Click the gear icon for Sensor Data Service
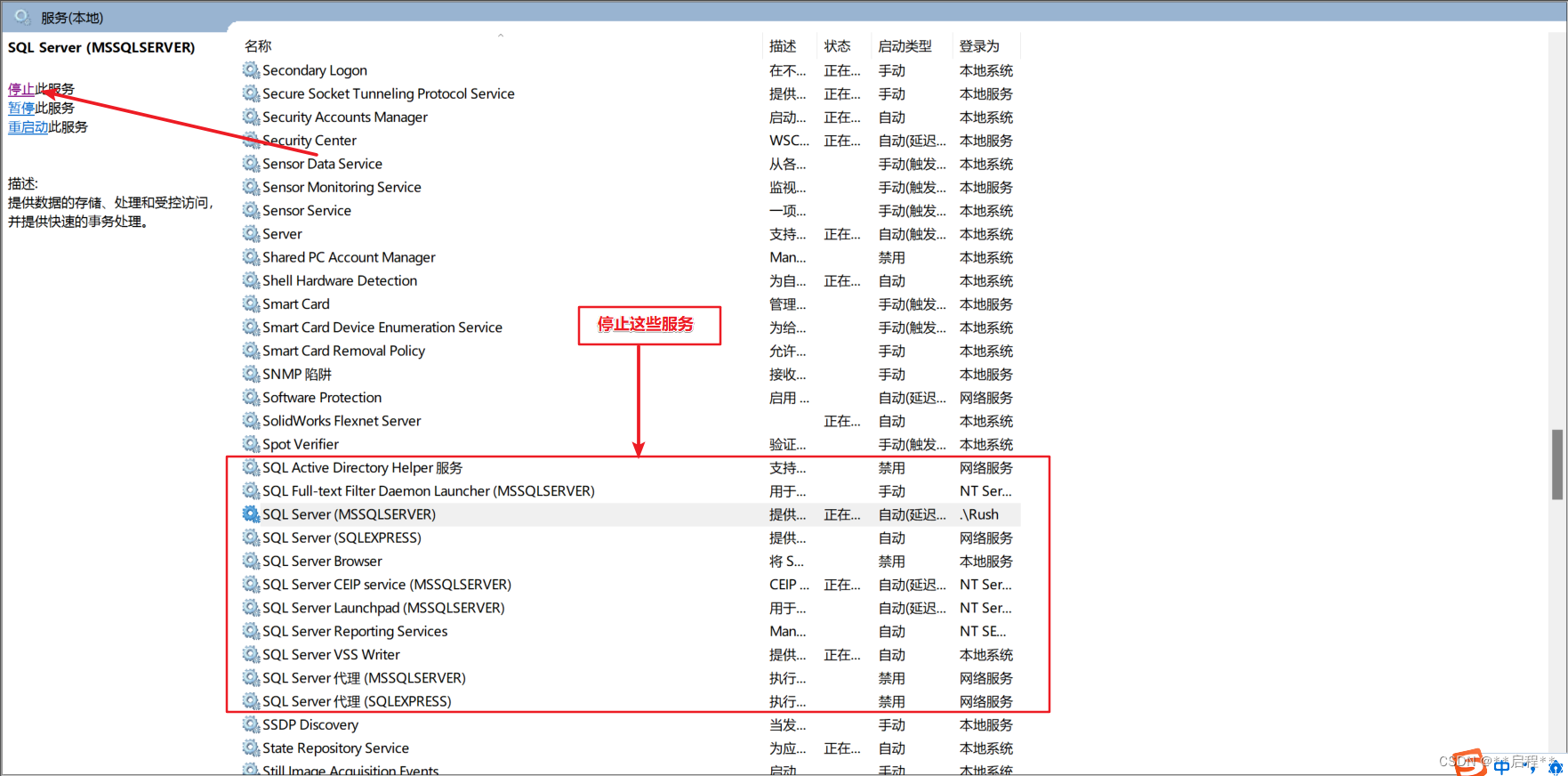The image size is (1568, 776). coord(251,163)
